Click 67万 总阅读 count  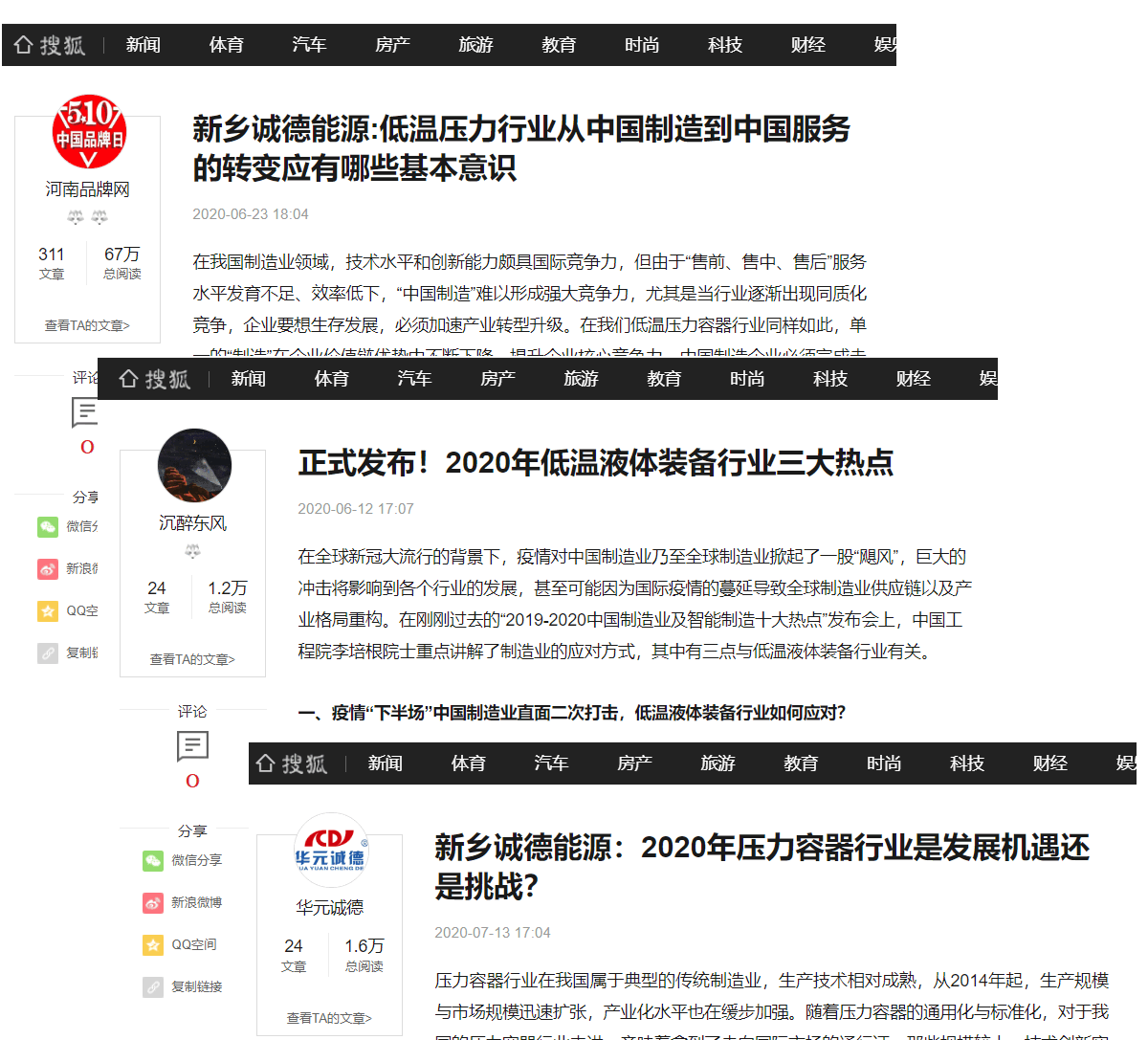click(x=122, y=263)
